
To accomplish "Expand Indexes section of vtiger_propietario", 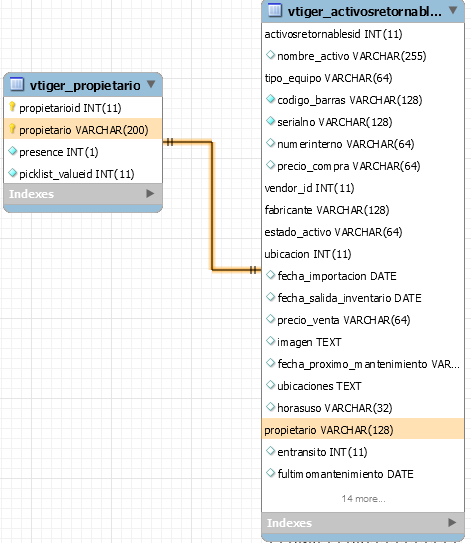I will (150, 194).
